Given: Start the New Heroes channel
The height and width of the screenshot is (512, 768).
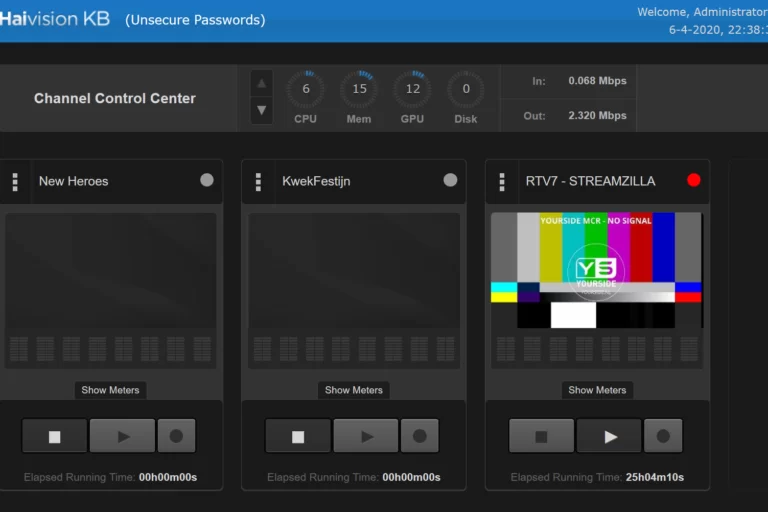Looking at the screenshot, I should pyautogui.click(x=122, y=436).
